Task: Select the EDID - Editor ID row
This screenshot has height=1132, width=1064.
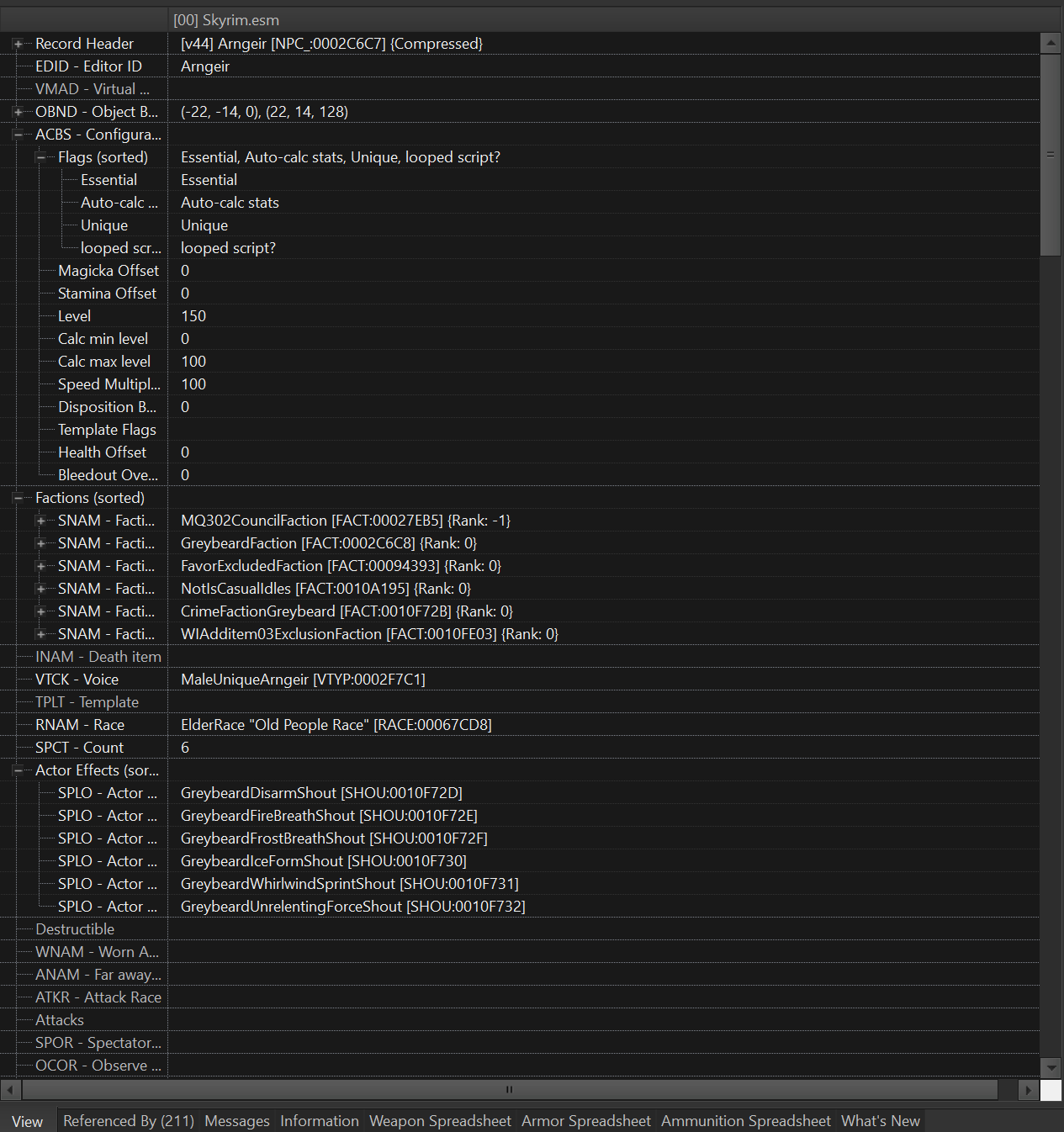Action: pyautogui.click(x=520, y=66)
